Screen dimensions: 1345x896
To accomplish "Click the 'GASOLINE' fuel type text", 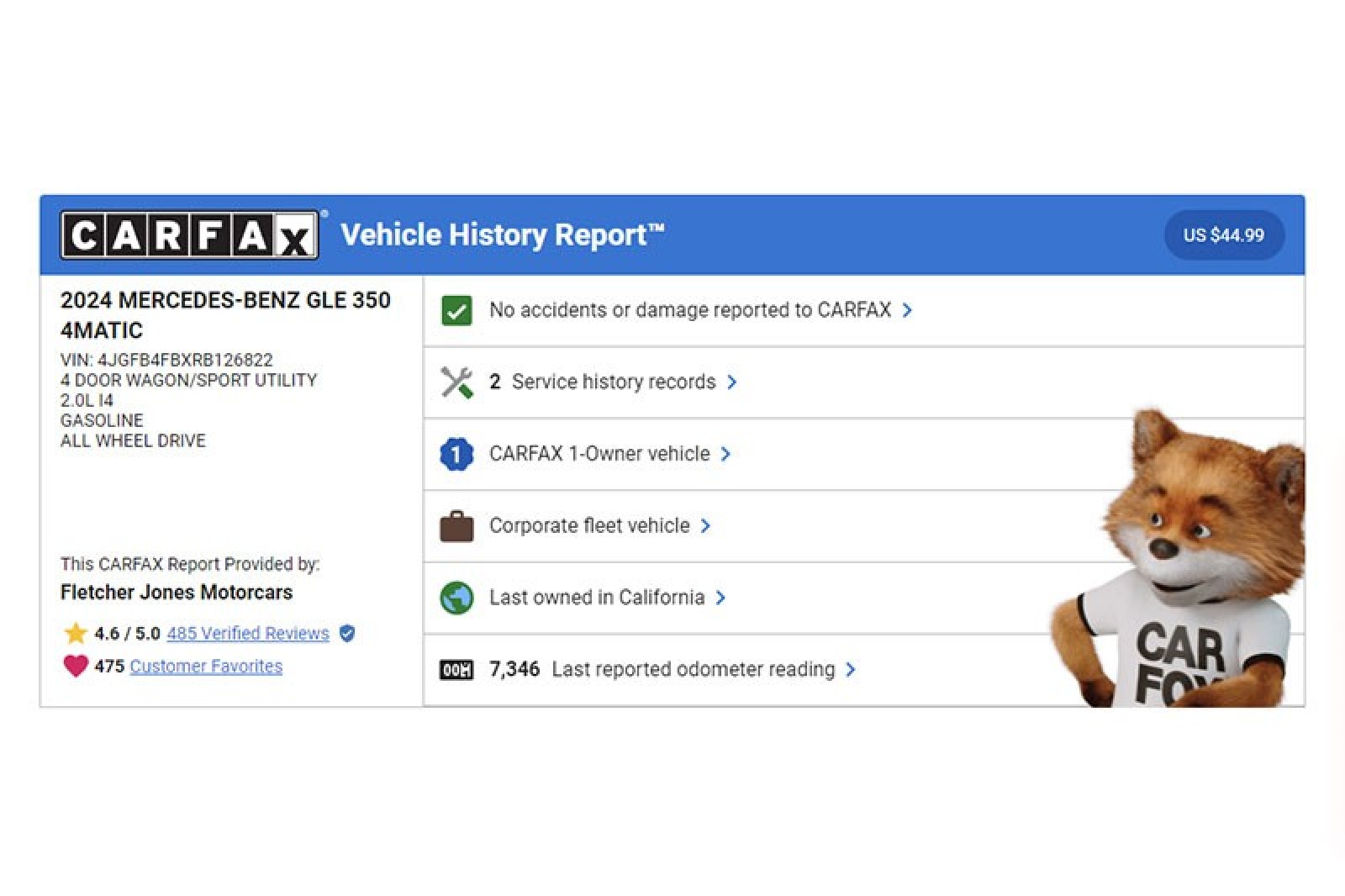I will tap(102, 420).
